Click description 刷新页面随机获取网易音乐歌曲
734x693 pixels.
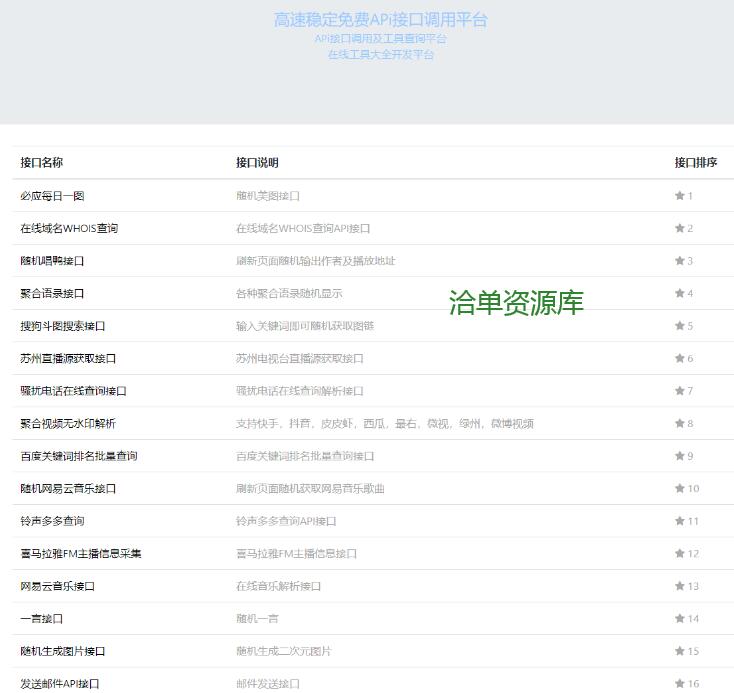pos(310,489)
